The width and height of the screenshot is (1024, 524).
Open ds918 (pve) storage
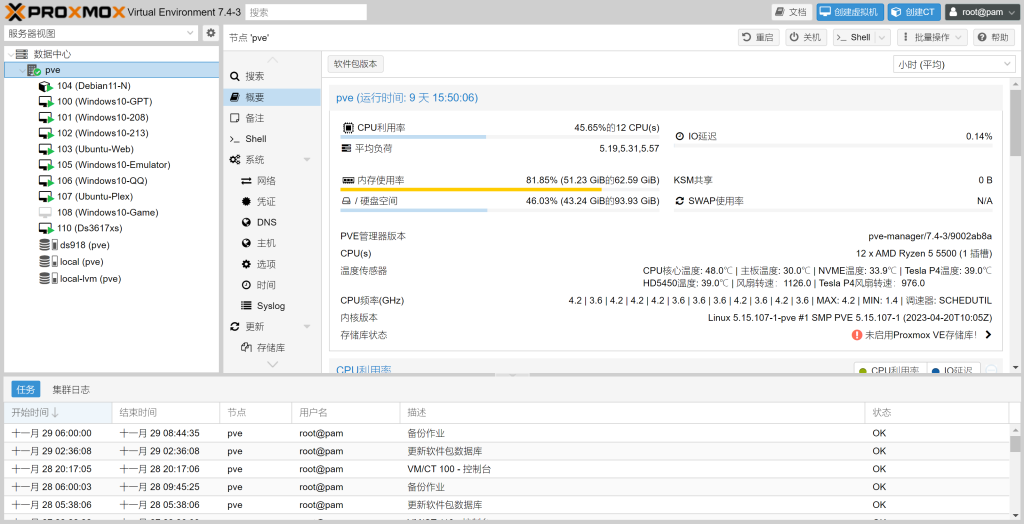click(x=84, y=245)
